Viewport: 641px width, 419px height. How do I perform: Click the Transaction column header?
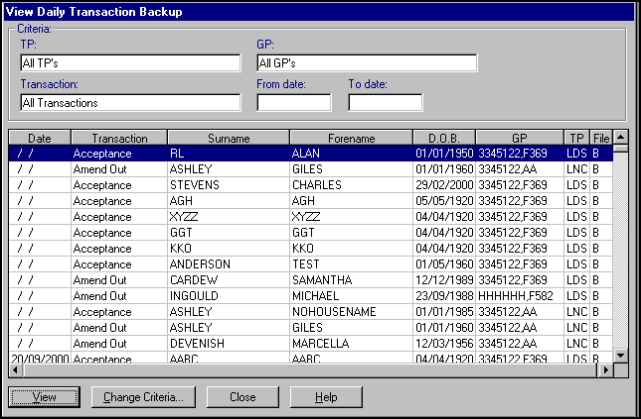(119, 138)
